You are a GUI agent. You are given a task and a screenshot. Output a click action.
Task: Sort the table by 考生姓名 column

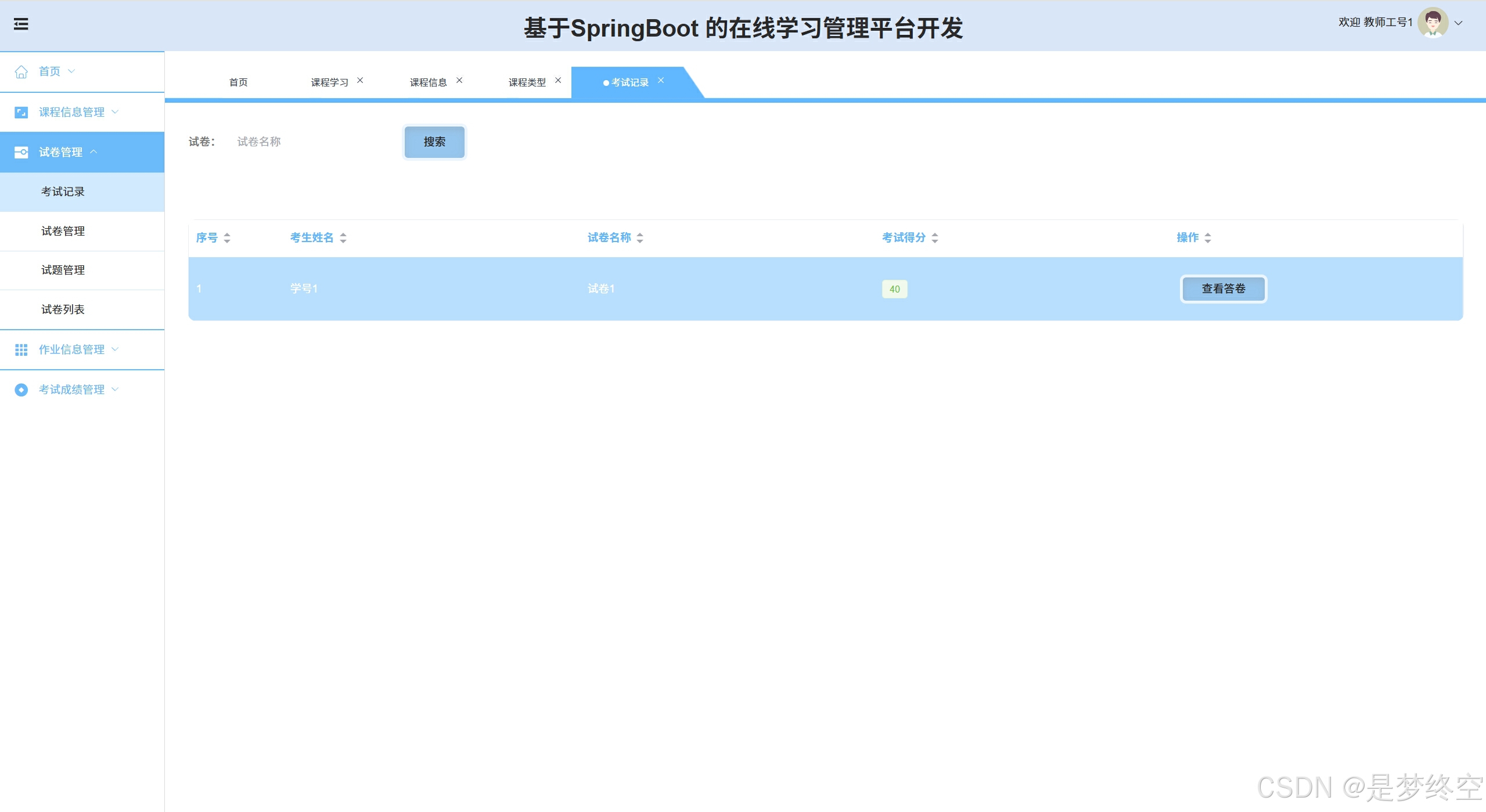pyautogui.click(x=343, y=238)
